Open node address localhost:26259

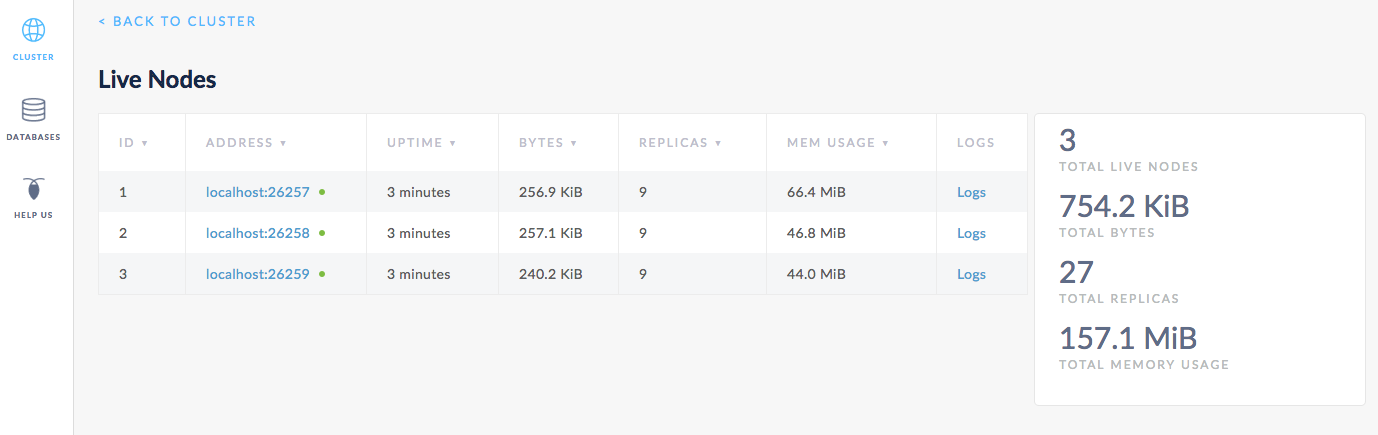point(258,274)
